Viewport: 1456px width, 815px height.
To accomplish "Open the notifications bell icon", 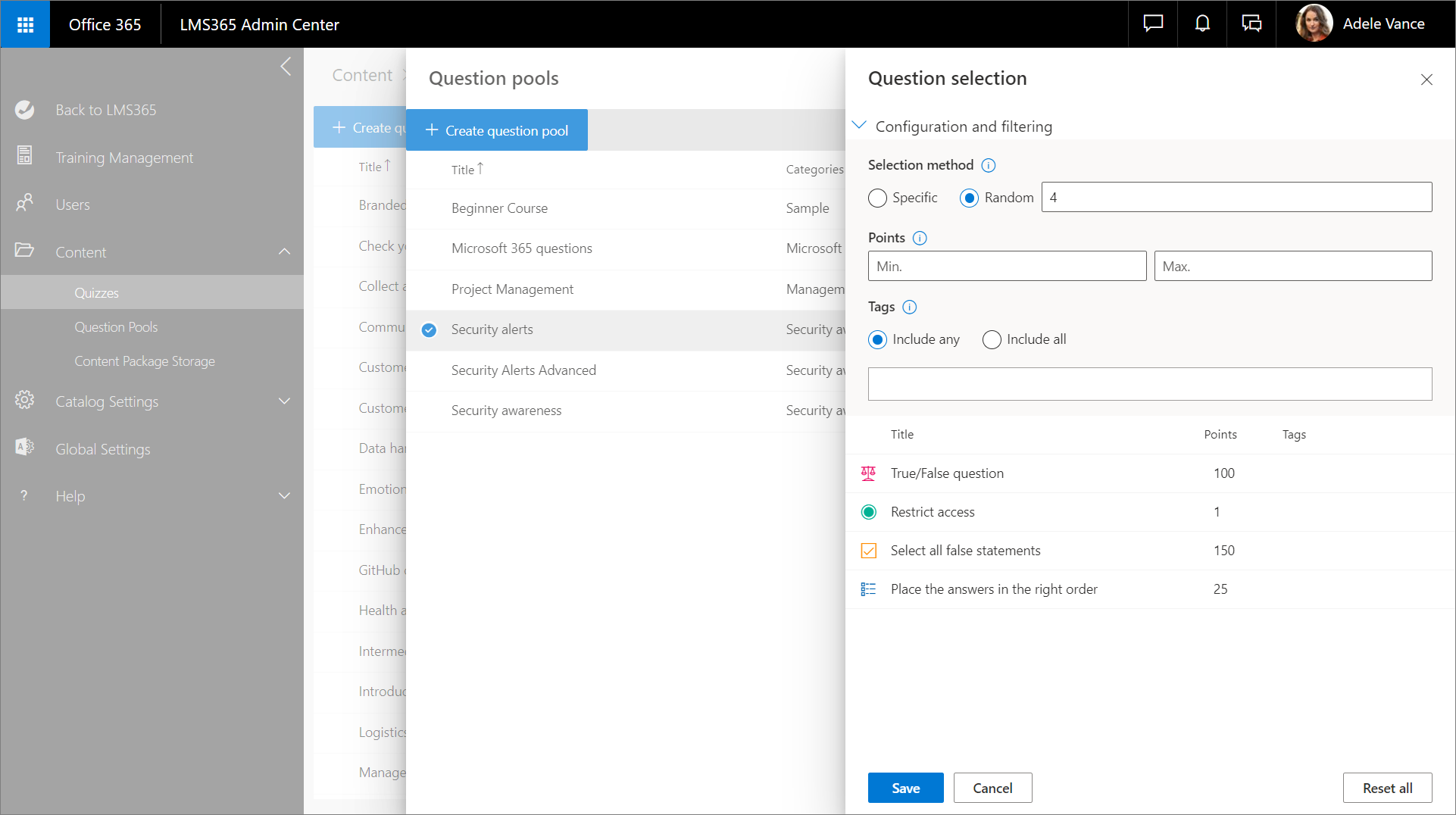I will pyautogui.click(x=1202, y=24).
